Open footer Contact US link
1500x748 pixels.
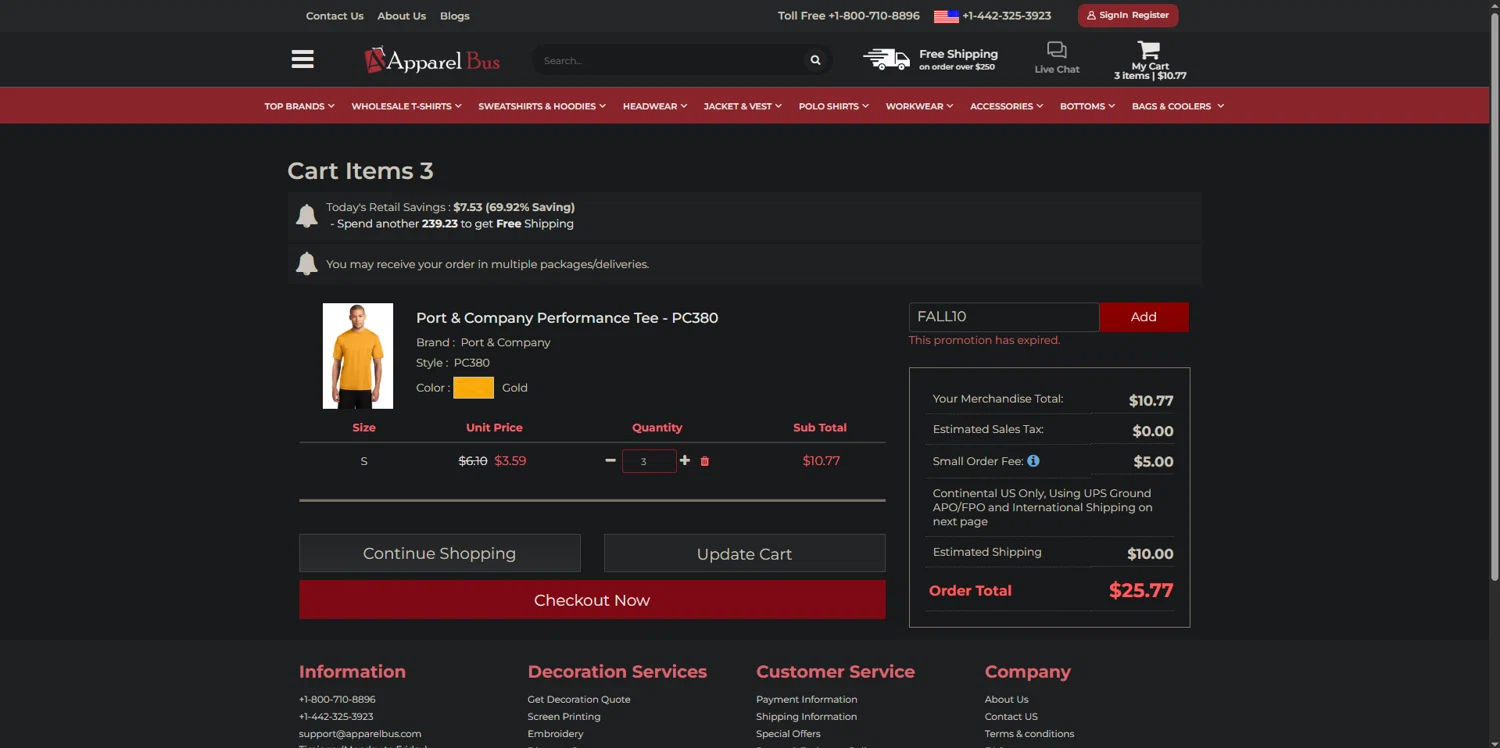1011,716
